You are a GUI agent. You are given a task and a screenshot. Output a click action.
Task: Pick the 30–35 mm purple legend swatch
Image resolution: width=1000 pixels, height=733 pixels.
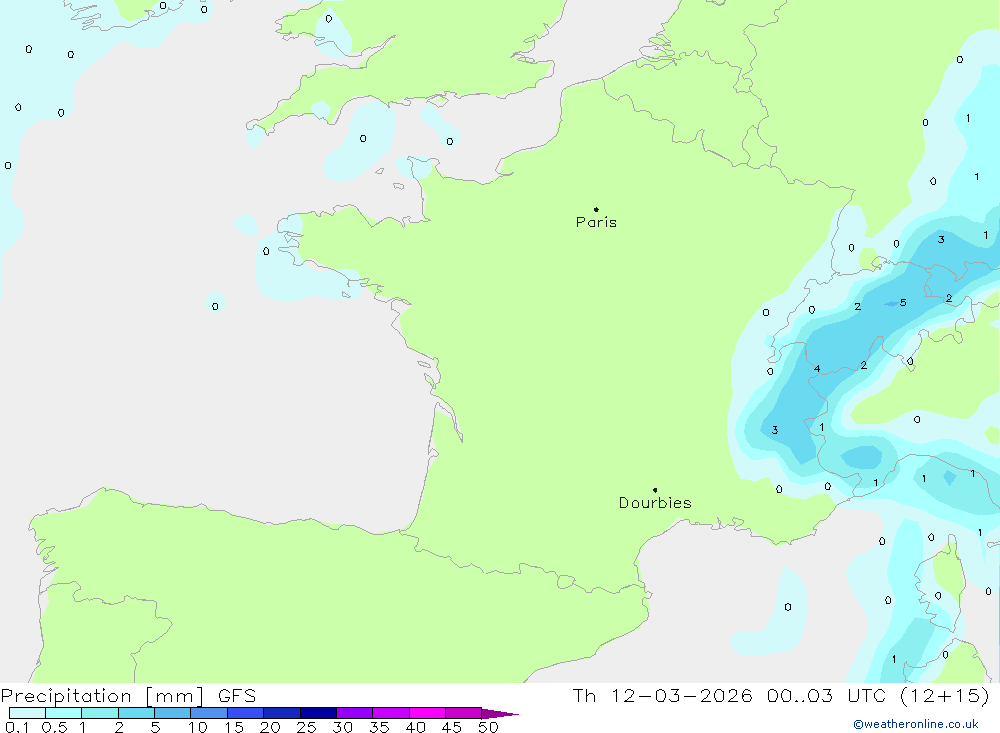[x=355, y=713]
